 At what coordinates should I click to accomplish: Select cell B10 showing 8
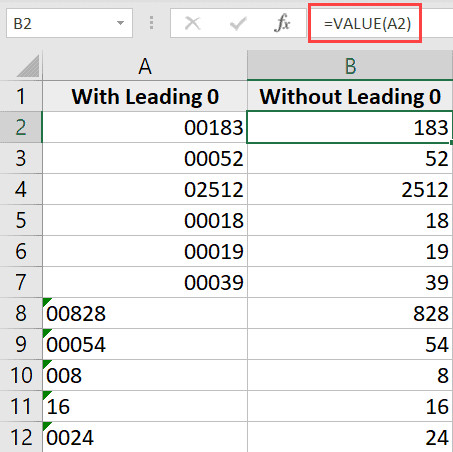click(350, 375)
